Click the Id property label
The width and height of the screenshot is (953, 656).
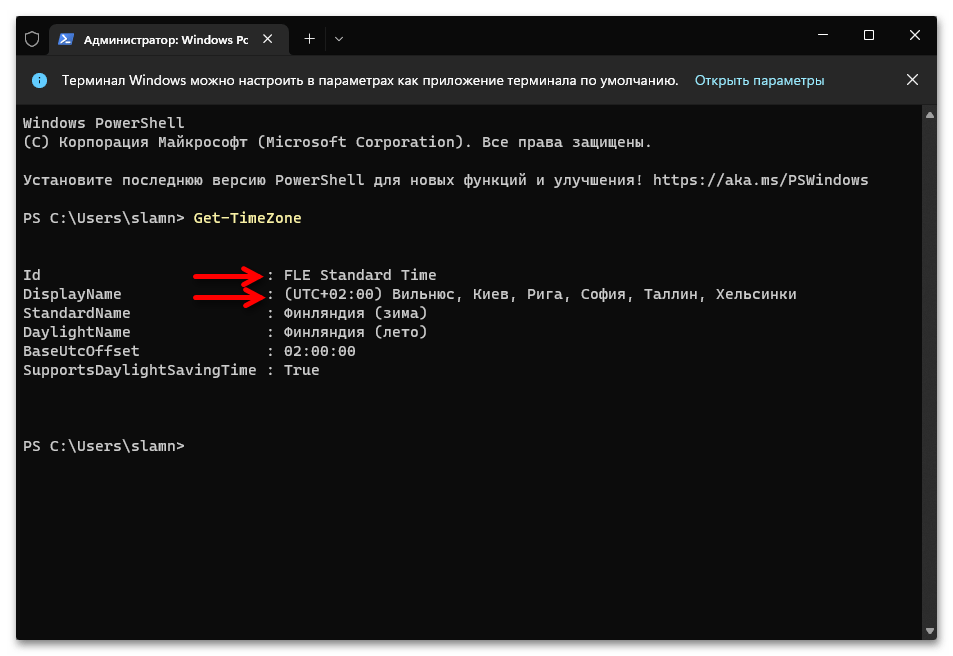32,275
